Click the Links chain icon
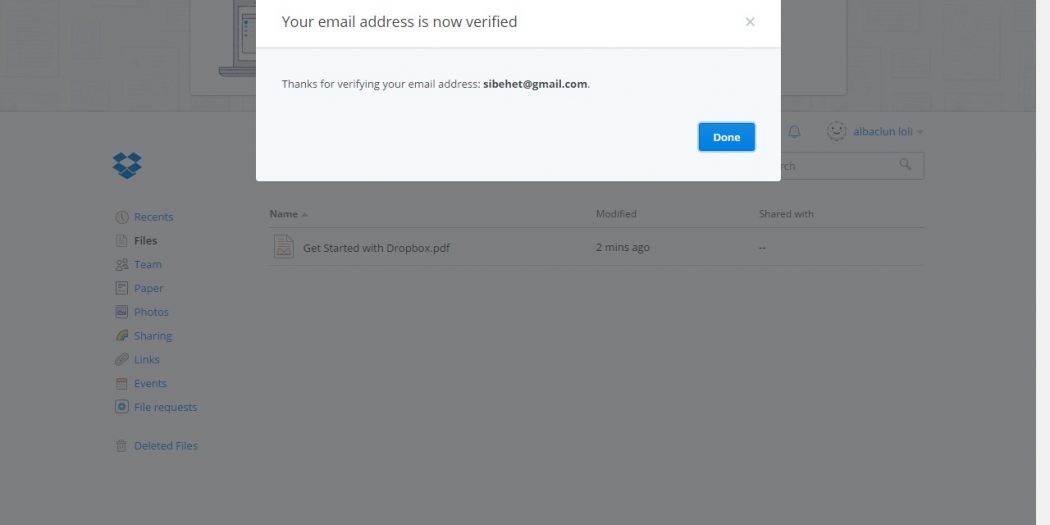Viewport: 1050px width, 525px height. point(121,360)
